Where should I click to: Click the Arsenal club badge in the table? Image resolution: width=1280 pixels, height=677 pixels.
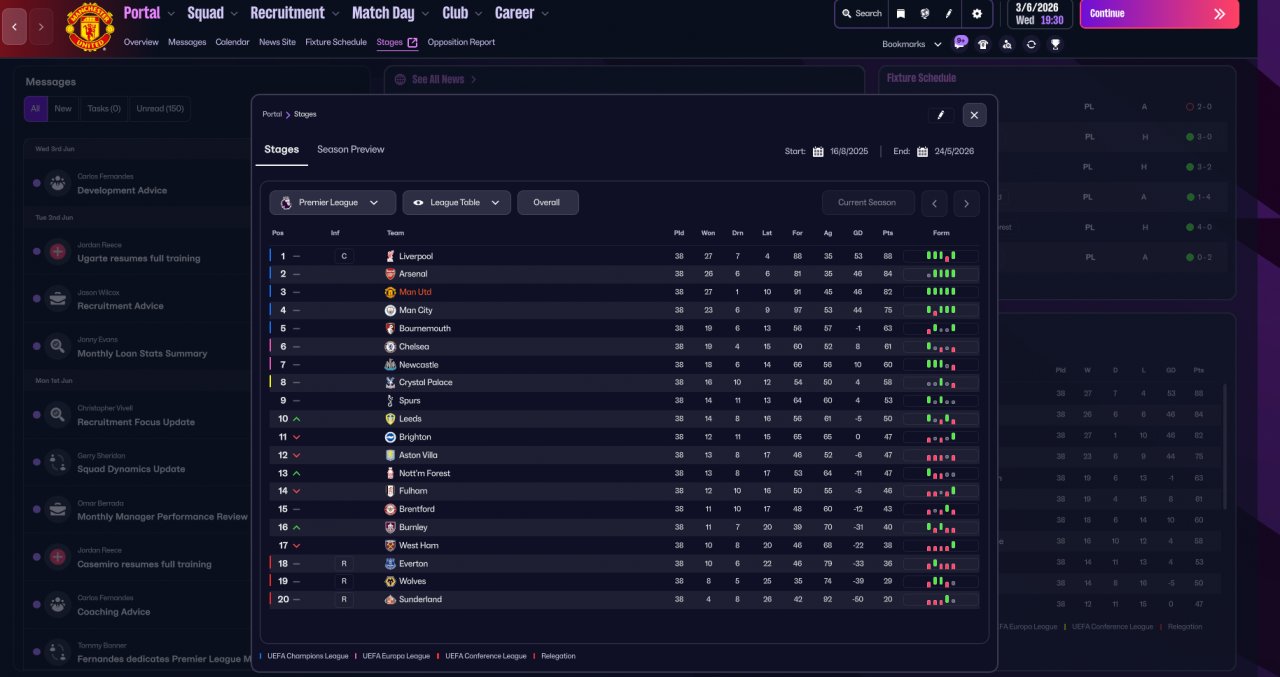(x=391, y=274)
